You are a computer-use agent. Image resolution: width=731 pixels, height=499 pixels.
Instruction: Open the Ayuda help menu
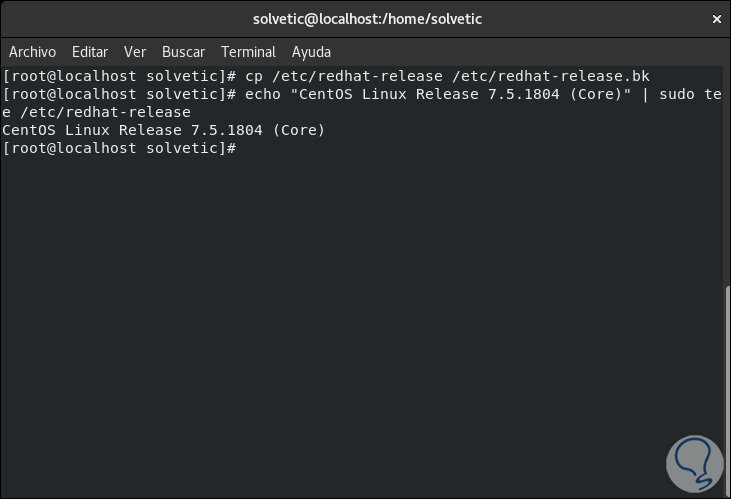pos(311,52)
